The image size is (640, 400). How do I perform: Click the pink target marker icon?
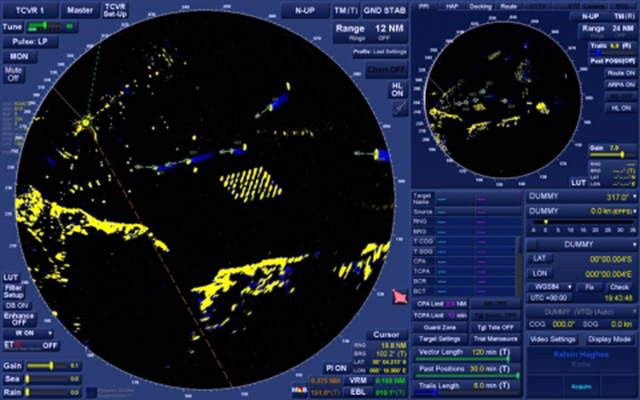[401, 298]
